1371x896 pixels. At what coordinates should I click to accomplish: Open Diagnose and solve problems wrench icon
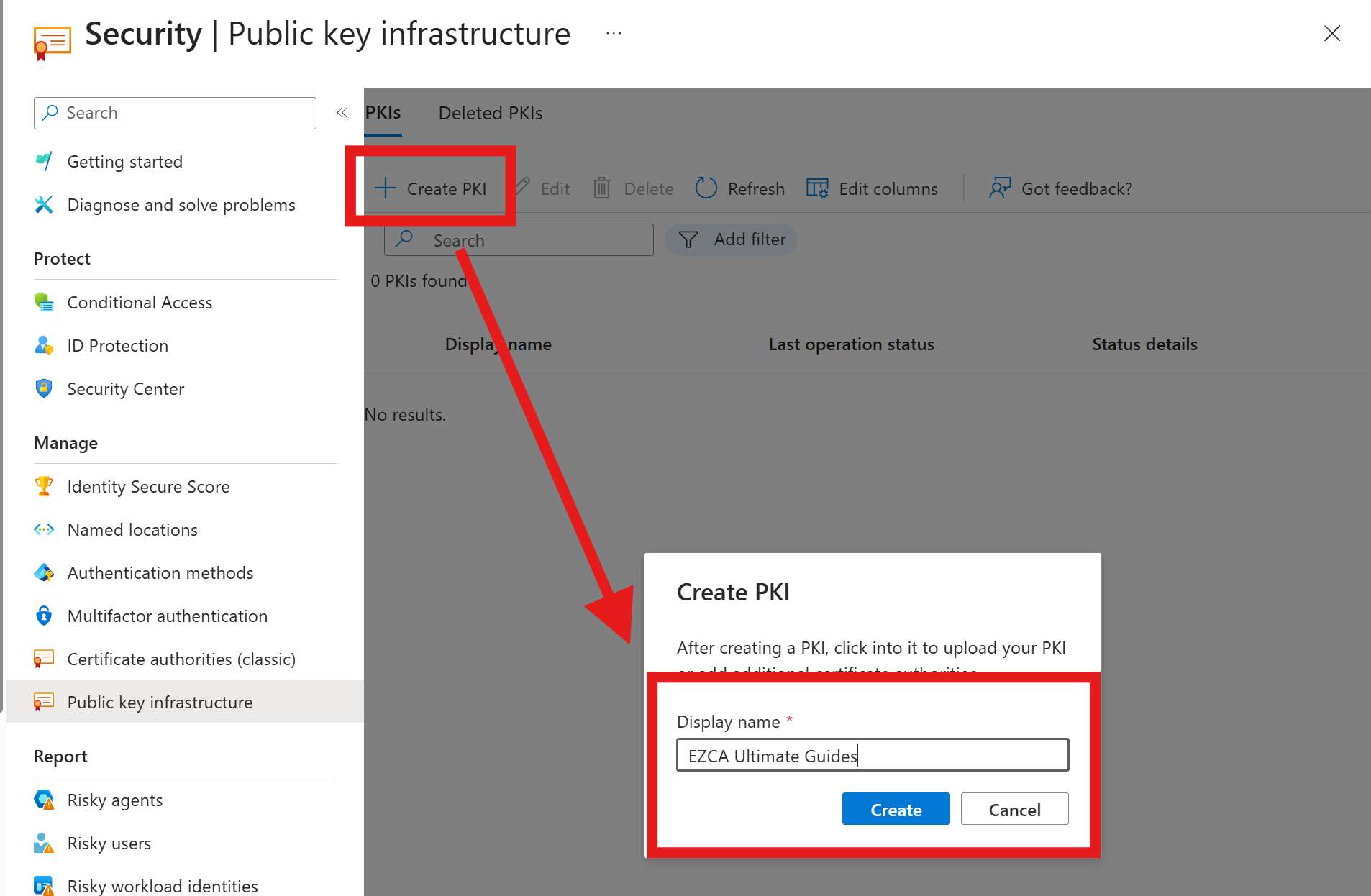(44, 204)
